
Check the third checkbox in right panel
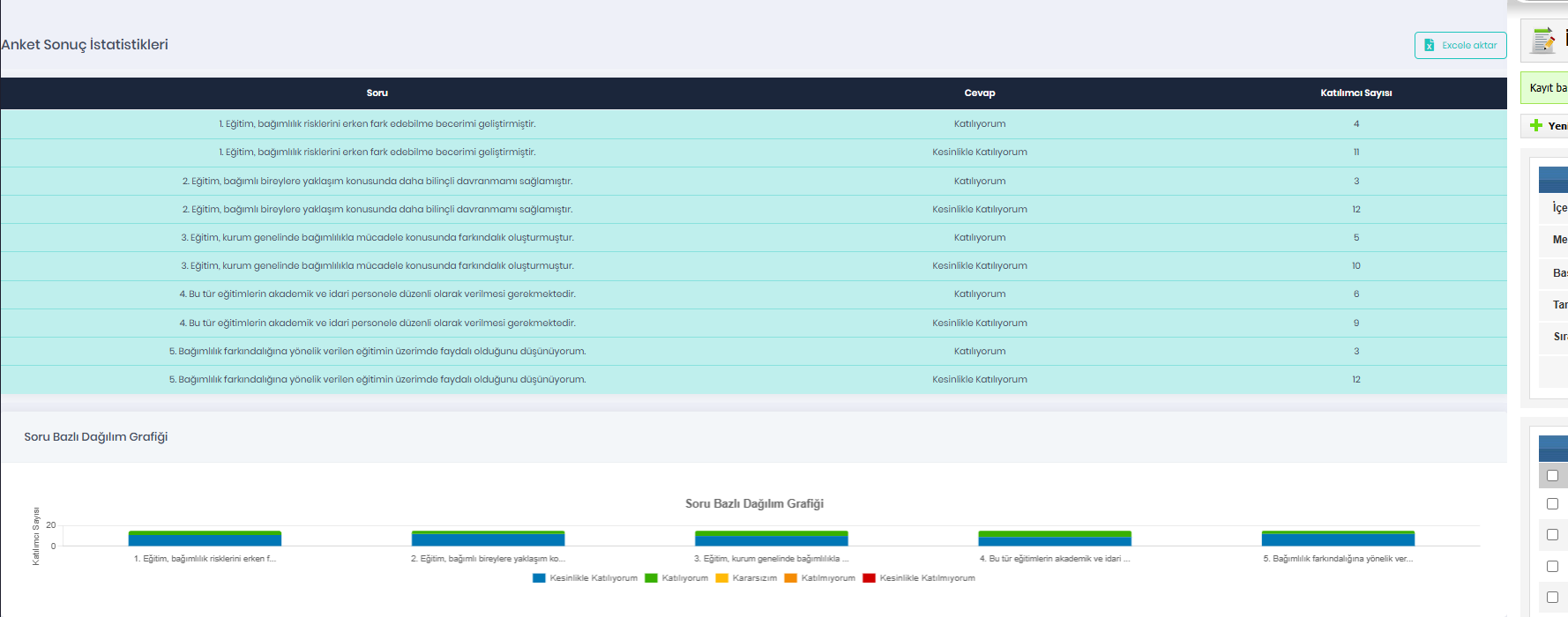tap(1552, 534)
